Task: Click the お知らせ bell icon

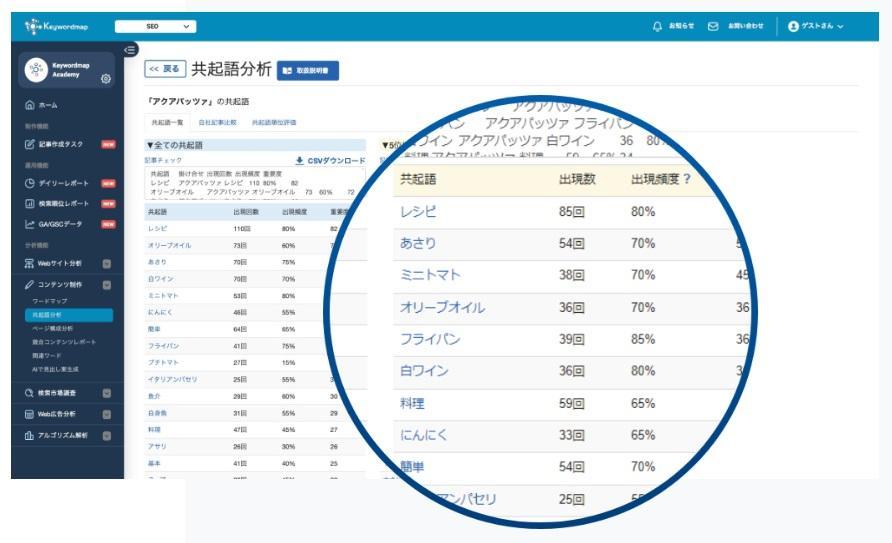Action: [657, 26]
